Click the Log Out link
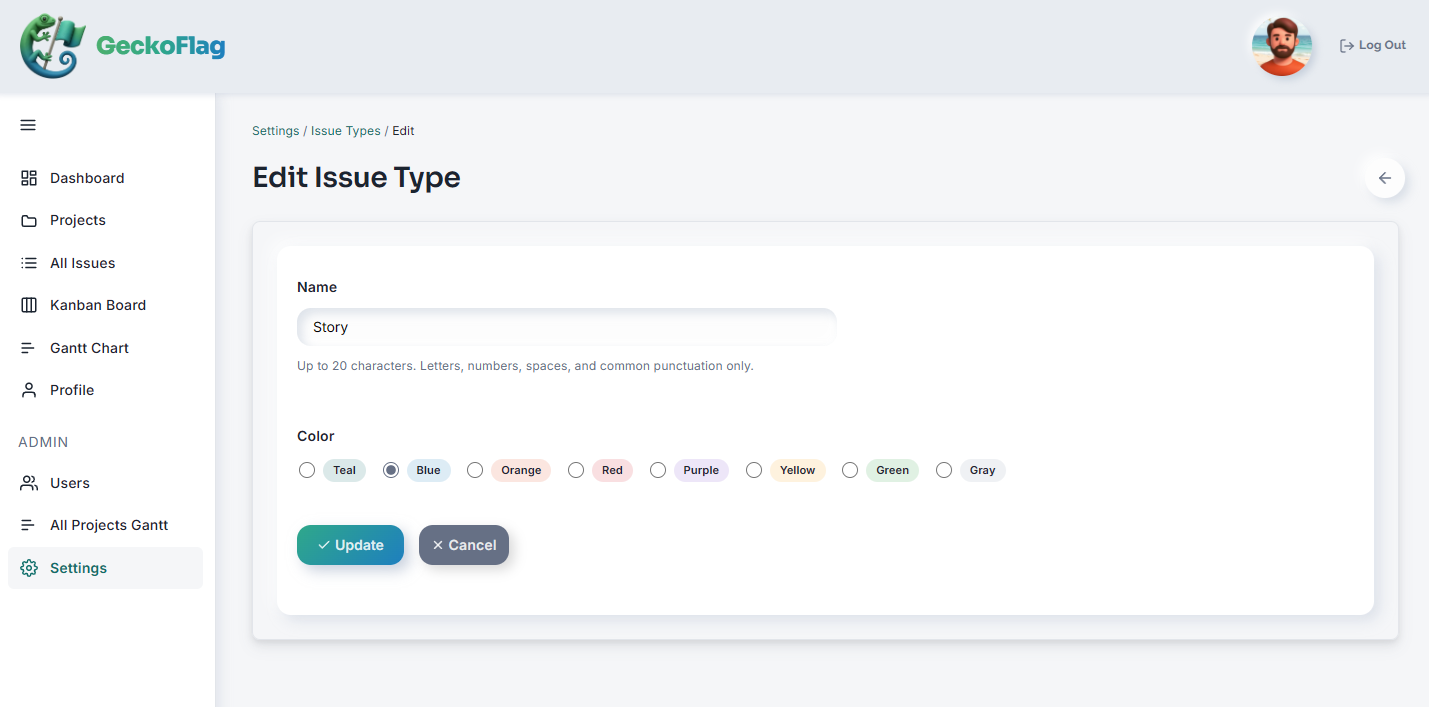Screen dimensions: 1429x707 click(x=1373, y=46)
